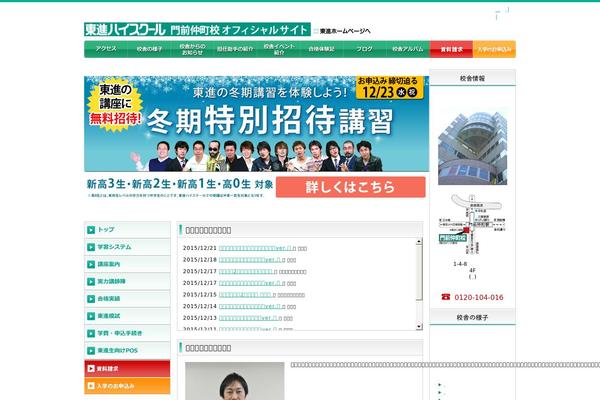Viewport: 600px width, 400px height.
Task: Click the news list scrollbar thumb
Action: coord(419,273)
